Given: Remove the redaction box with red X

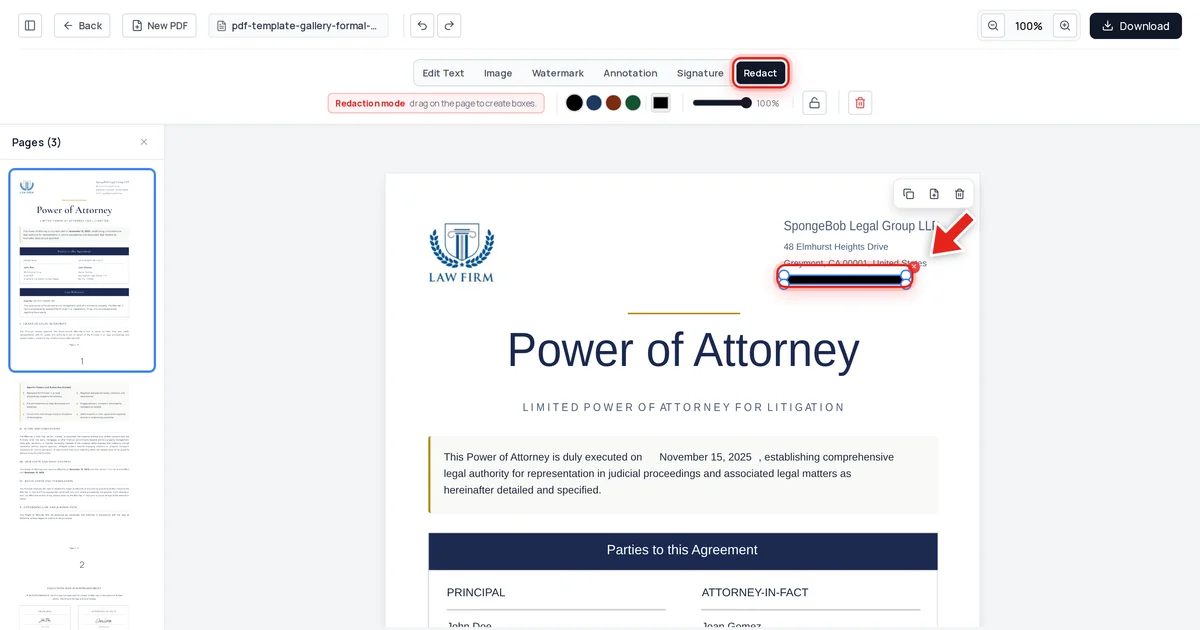Looking at the screenshot, I should (x=914, y=267).
